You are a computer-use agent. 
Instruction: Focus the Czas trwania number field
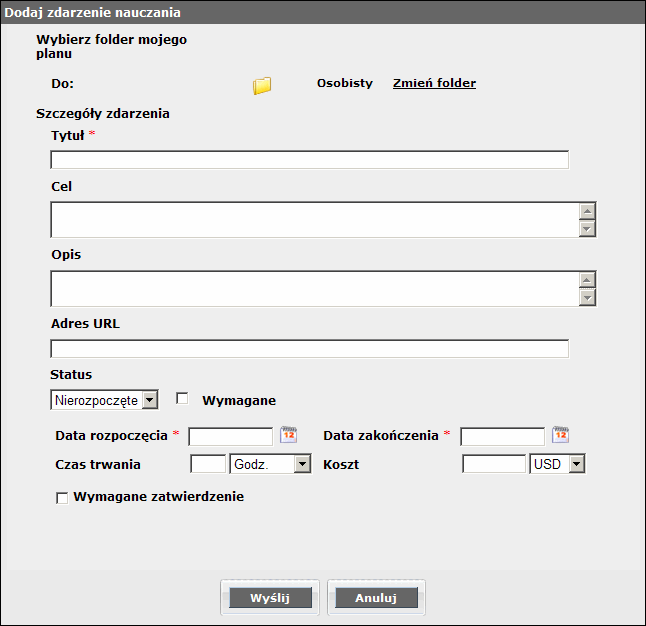tap(208, 464)
